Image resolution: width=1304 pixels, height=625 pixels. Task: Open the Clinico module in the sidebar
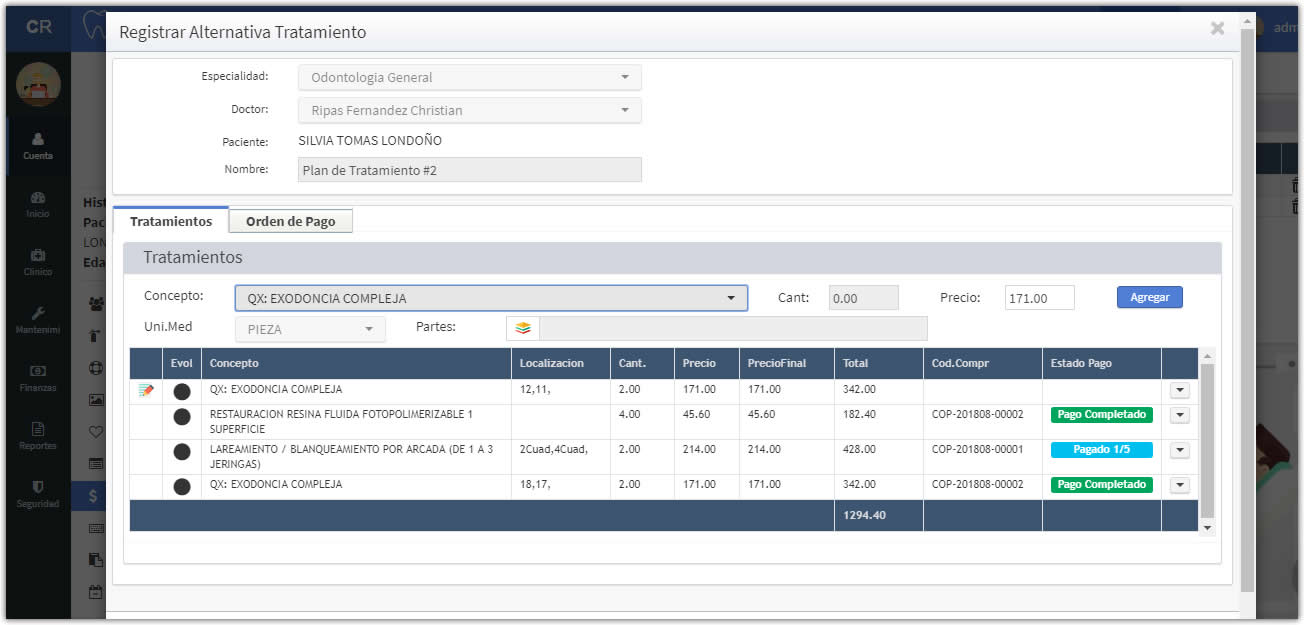tap(38, 263)
